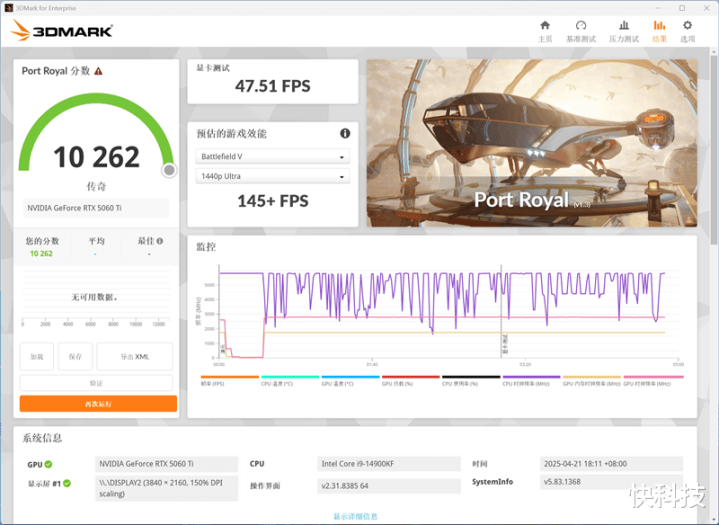Click GPU value NVIDIA GeForce RTX 5060 Ti in 系统信息

pos(166,464)
